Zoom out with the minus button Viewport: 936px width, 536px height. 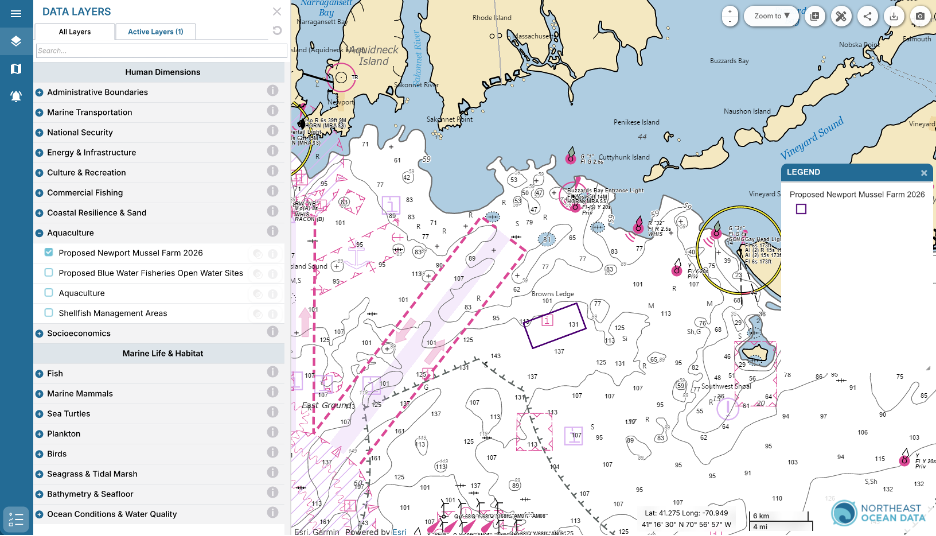(730, 21)
